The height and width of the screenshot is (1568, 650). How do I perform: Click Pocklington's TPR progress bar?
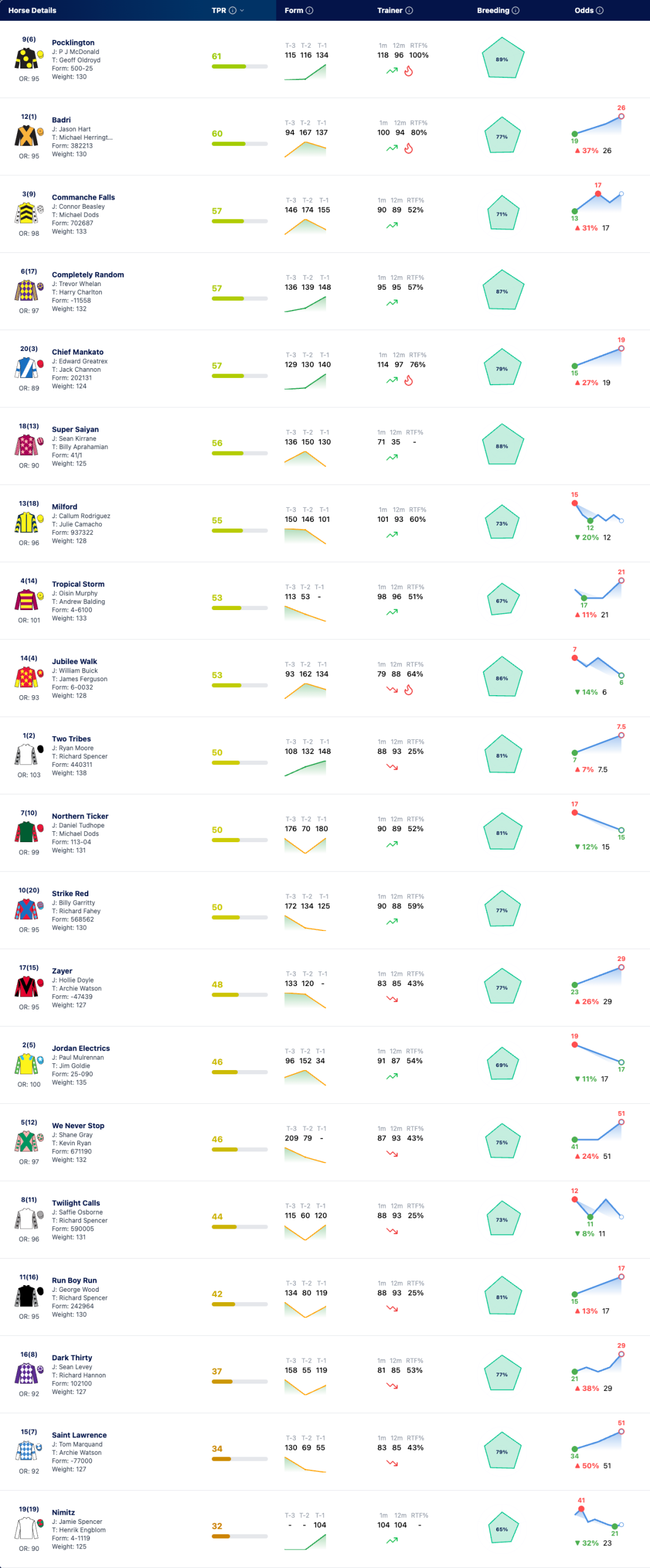point(240,66)
